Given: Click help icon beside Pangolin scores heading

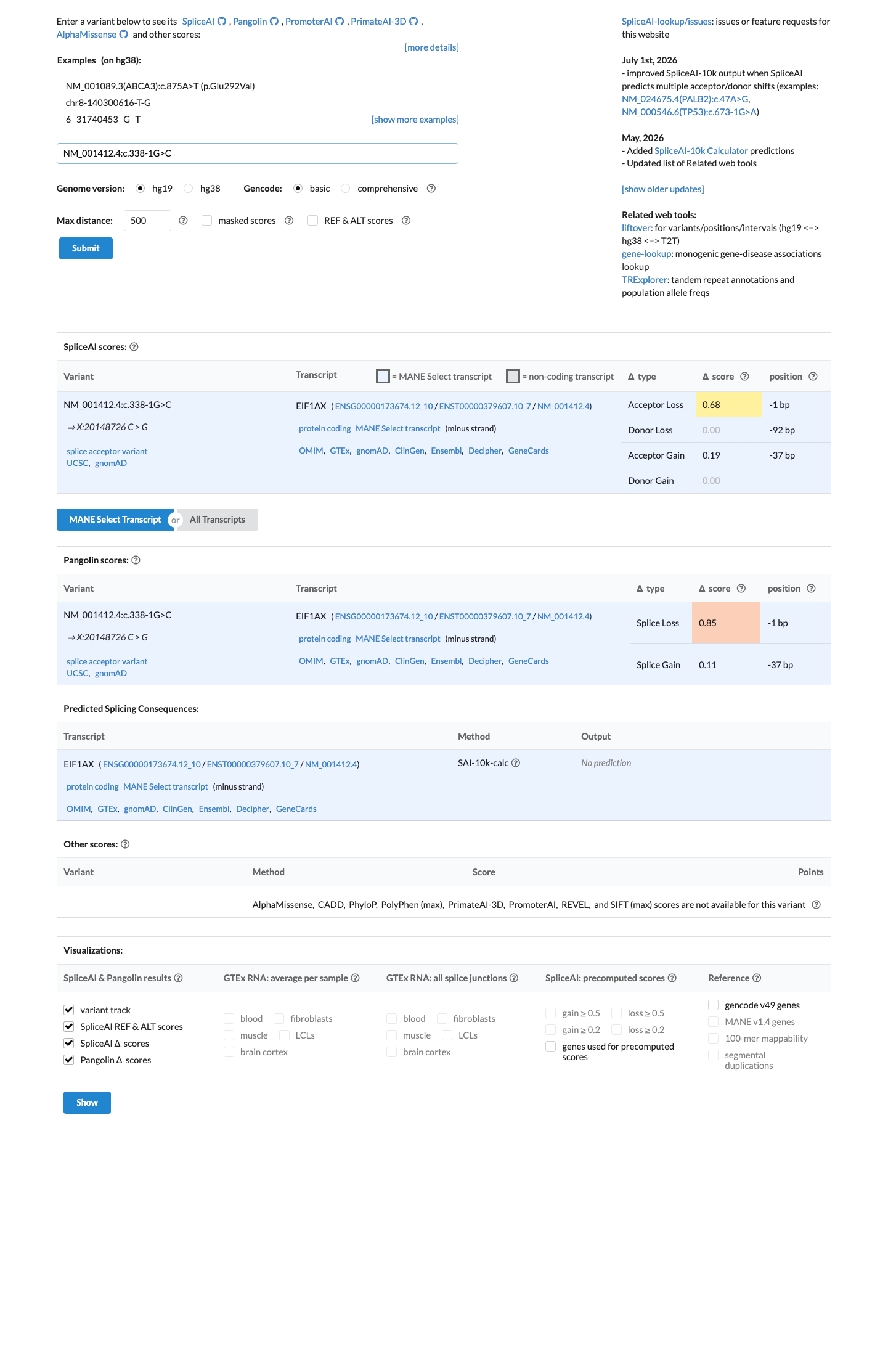Looking at the screenshot, I should (x=136, y=560).
